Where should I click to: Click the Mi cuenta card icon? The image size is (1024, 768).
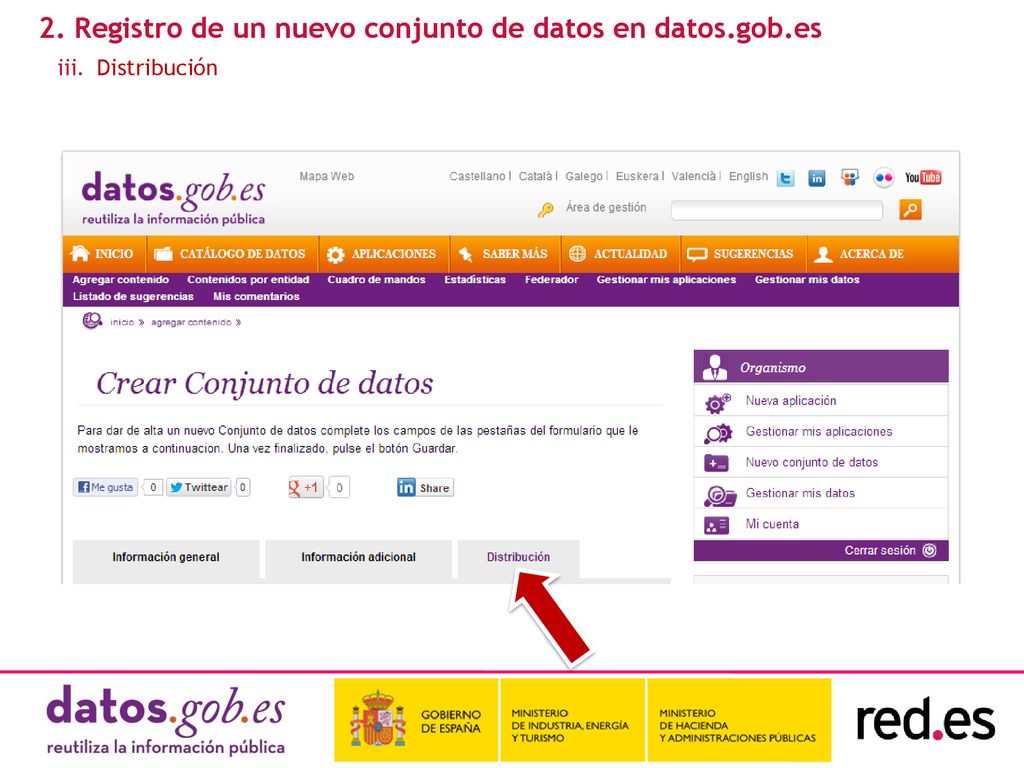tap(716, 525)
